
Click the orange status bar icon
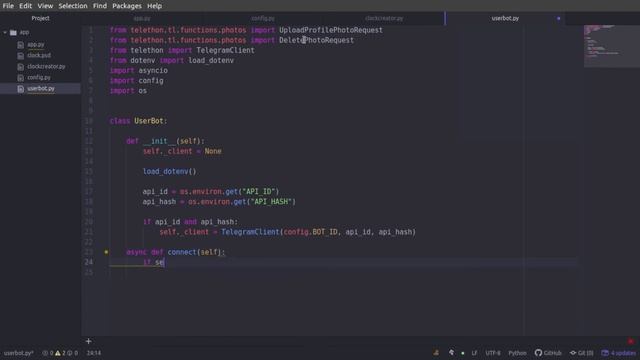pos(436,353)
